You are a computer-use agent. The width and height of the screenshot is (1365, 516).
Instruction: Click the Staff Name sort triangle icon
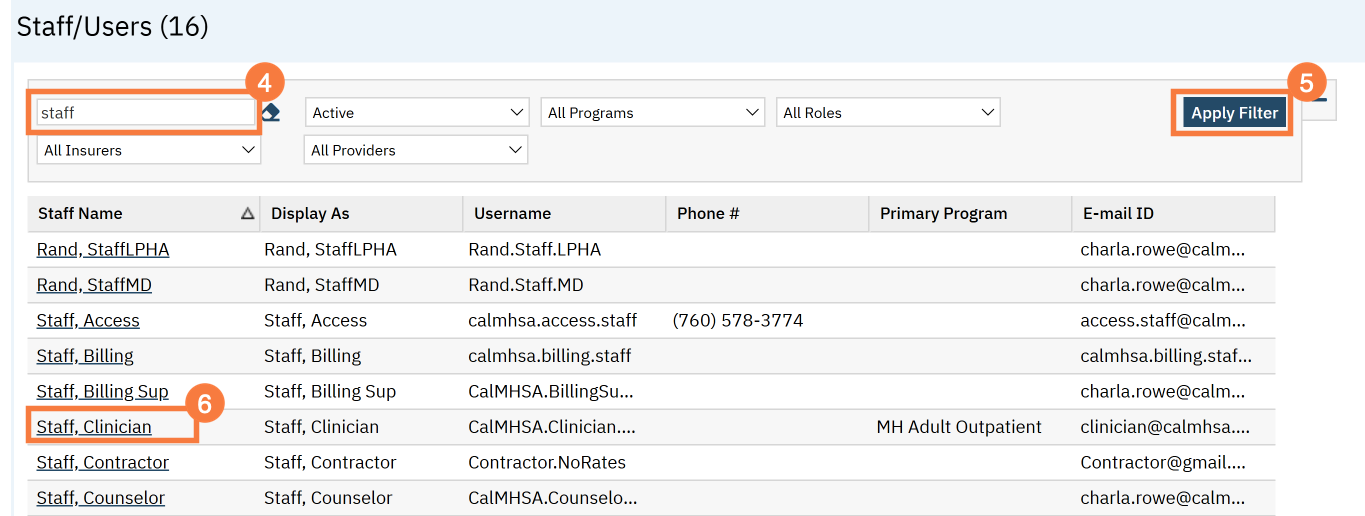tap(247, 213)
